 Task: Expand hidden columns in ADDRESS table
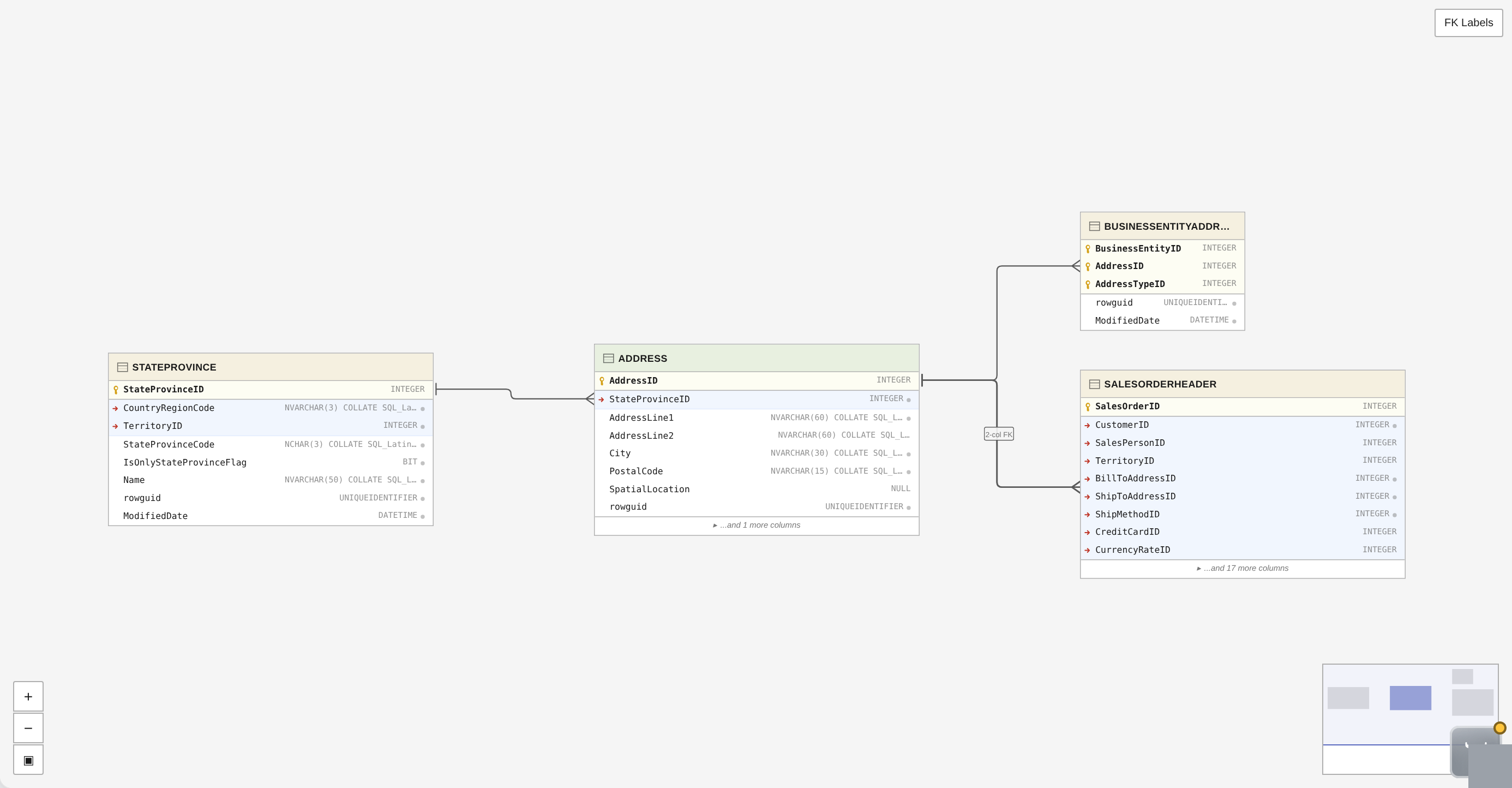pyautogui.click(x=757, y=525)
